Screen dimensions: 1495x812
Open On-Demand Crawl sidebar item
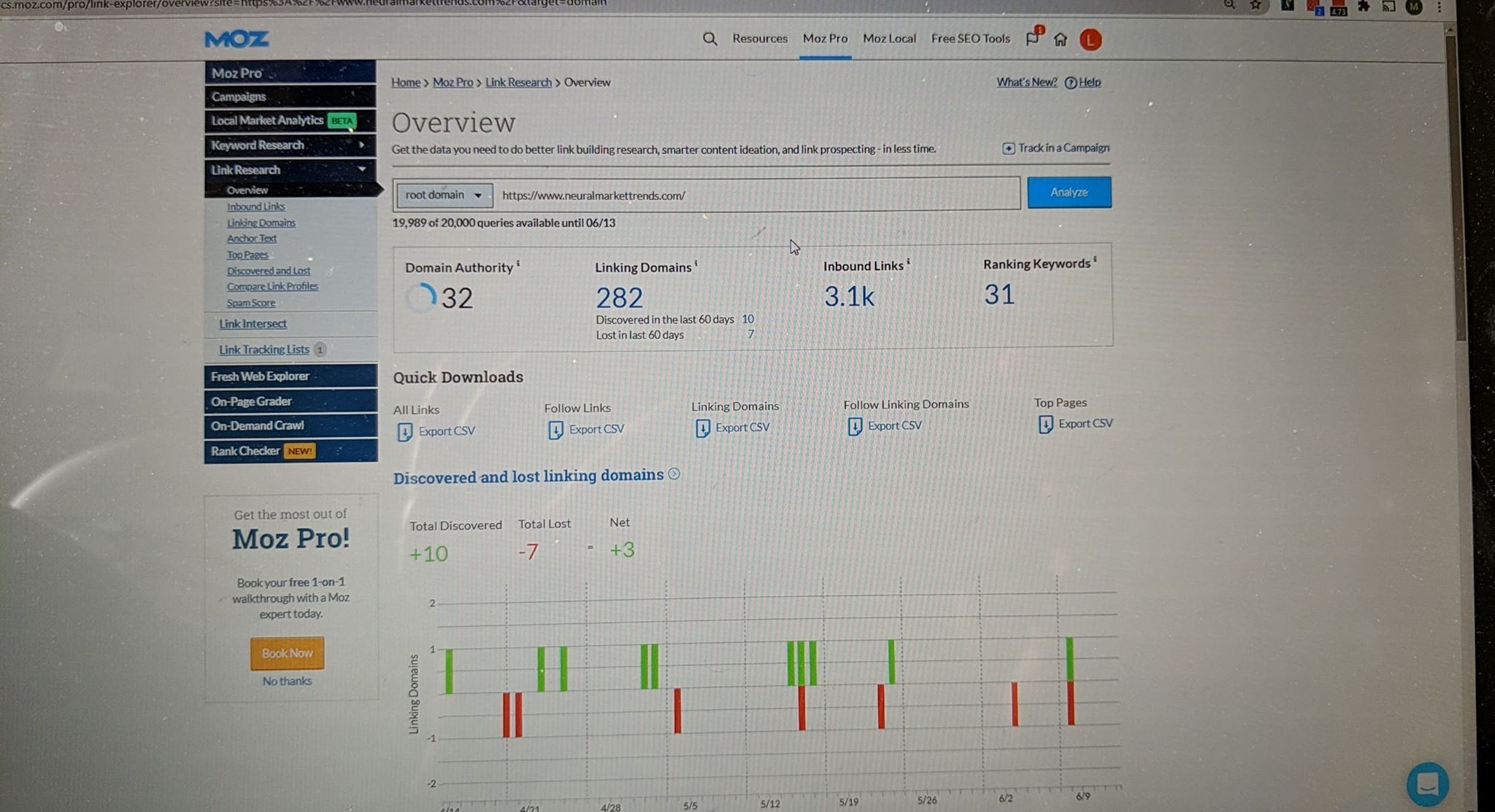coord(291,425)
